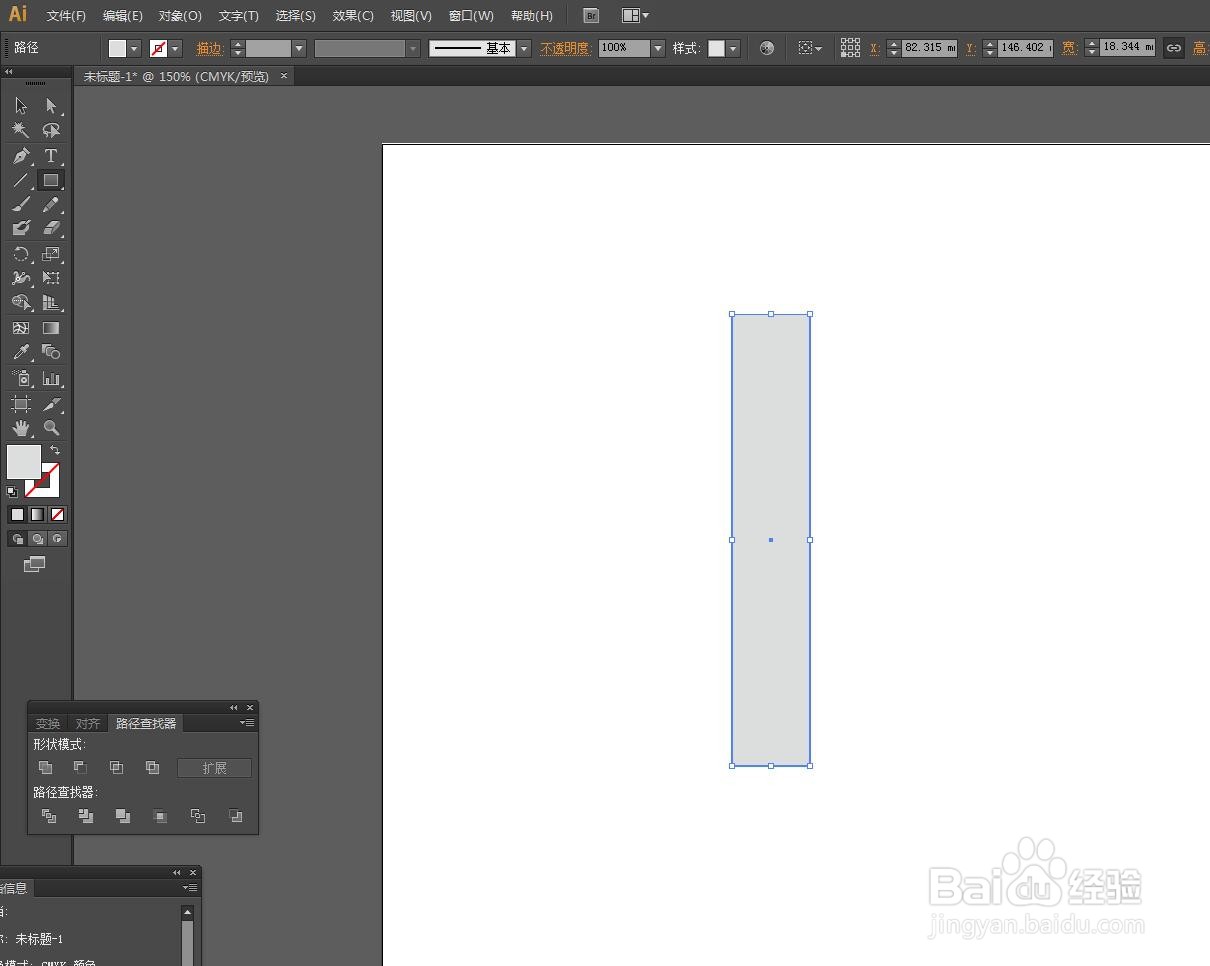Choose the Rectangle tool
The width and height of the screenshot is (1210, 966).
pos(51,180)
